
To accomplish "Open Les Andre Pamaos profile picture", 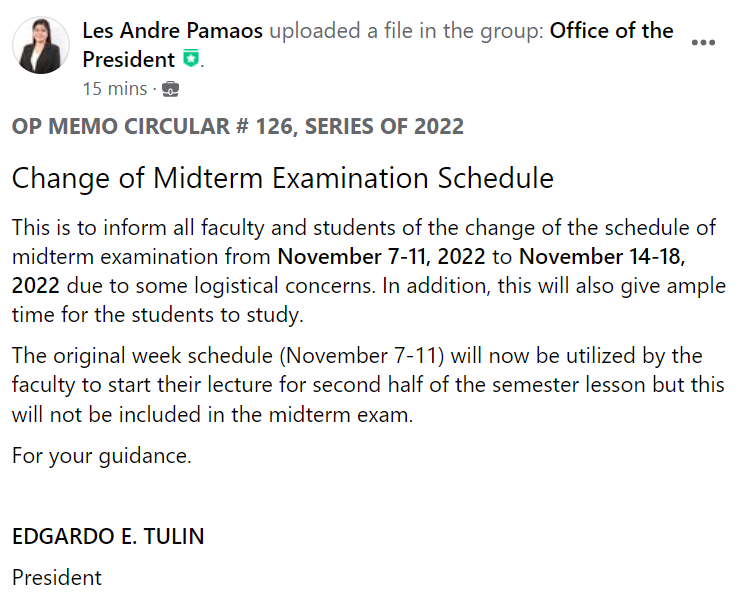I will [41, 46].
